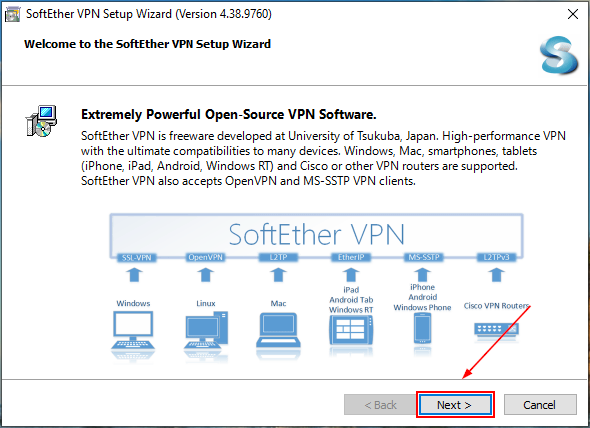Click the Linux tower computer icon

pos(206,331)
